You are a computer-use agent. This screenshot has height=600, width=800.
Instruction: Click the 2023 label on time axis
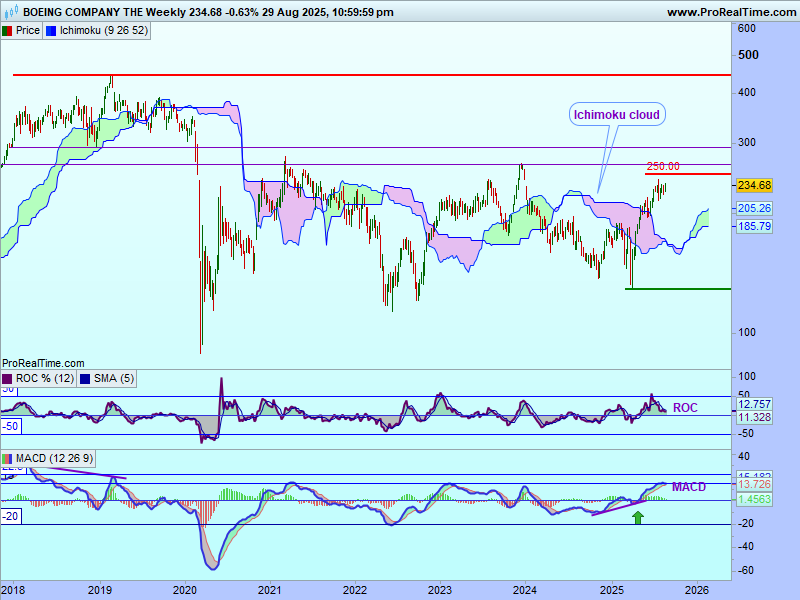(440, 590)
